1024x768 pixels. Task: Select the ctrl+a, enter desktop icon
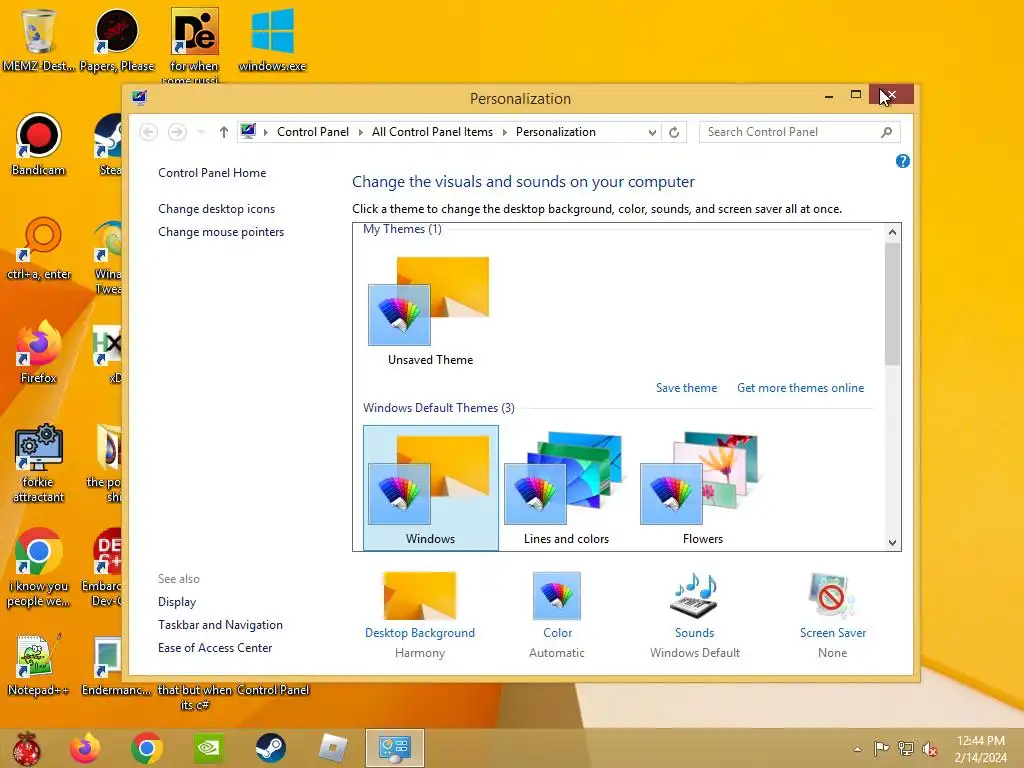pos(38,248)
